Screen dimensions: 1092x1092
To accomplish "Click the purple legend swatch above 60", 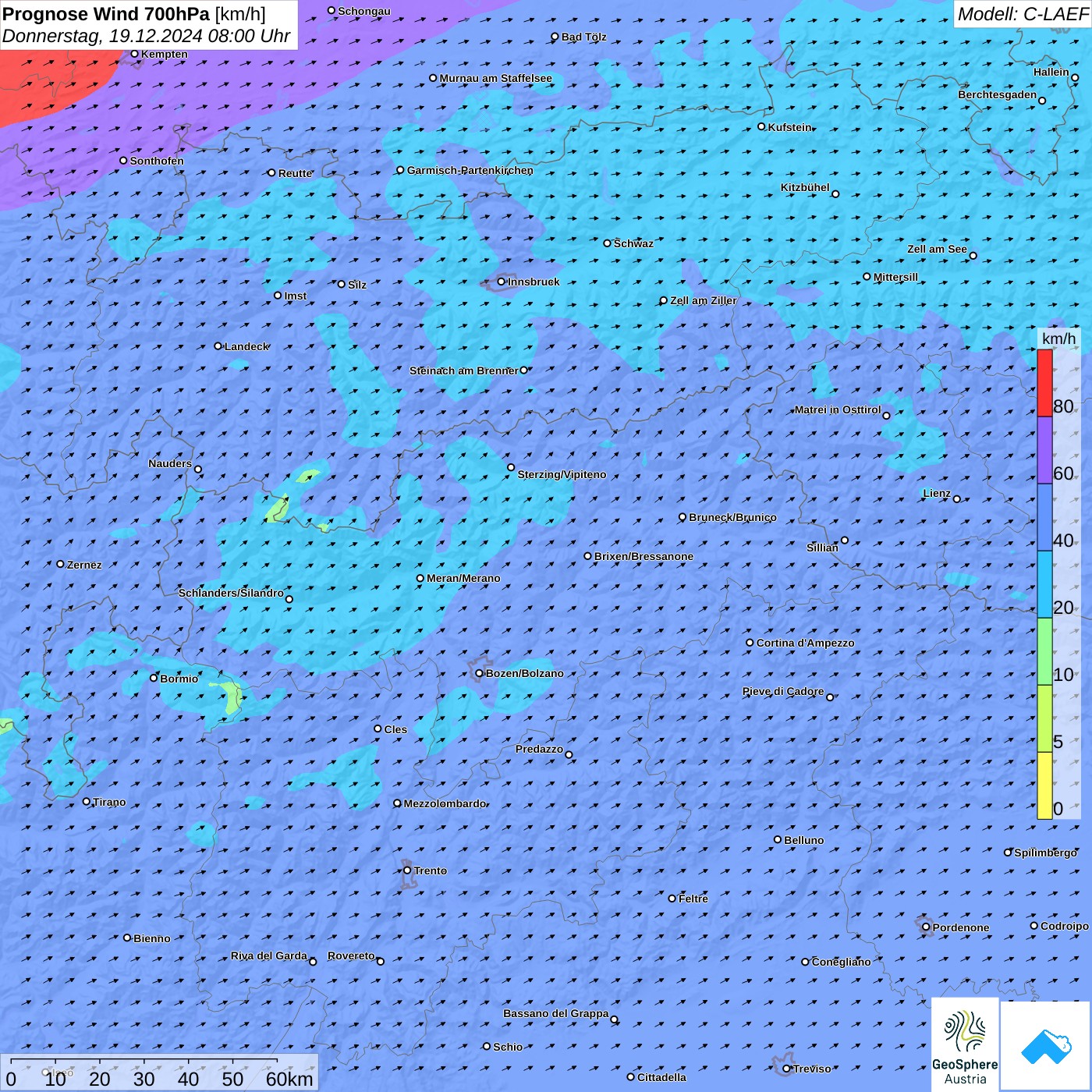I will click(x=1044, y=450).
